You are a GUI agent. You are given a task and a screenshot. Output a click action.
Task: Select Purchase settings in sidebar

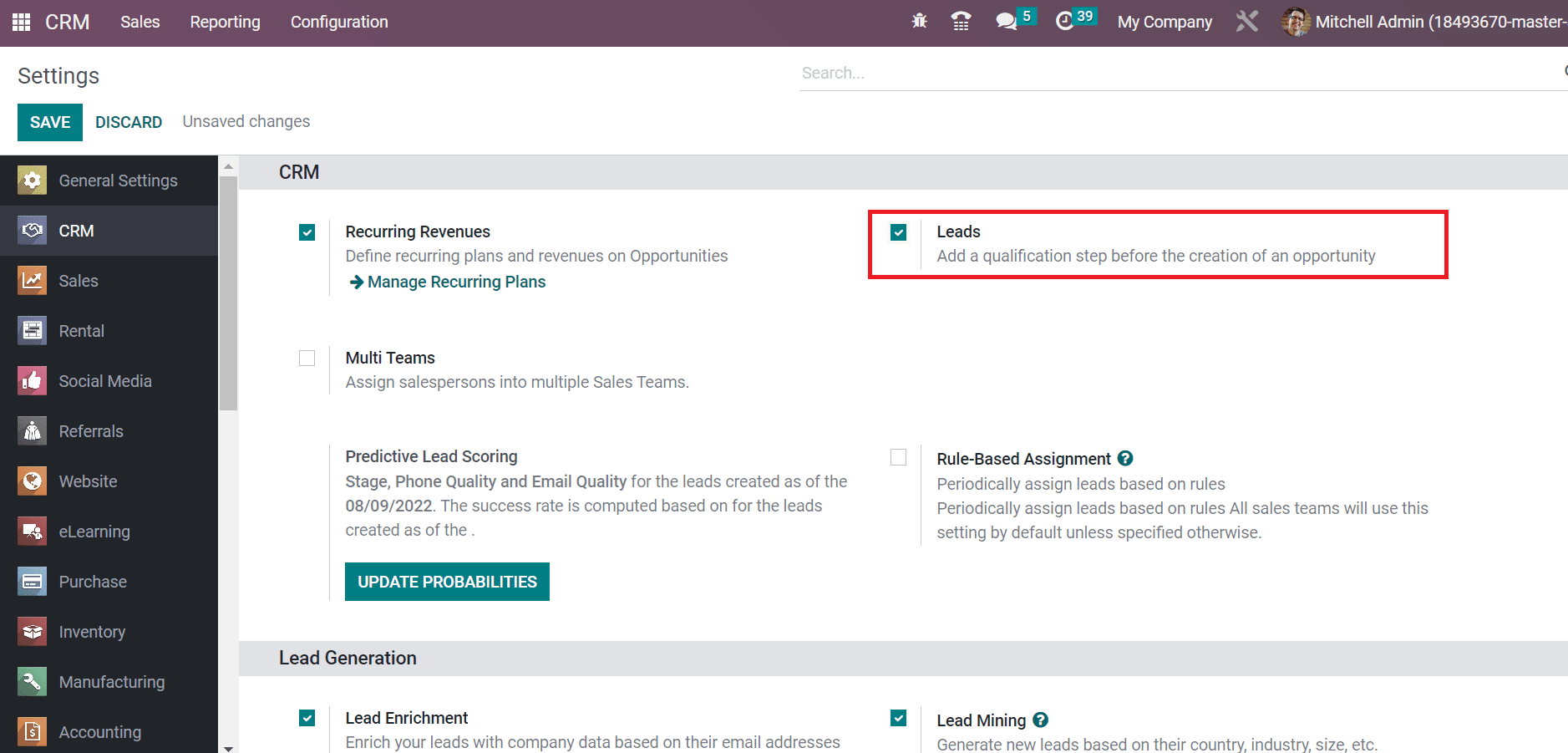click(x=109, y=582)
